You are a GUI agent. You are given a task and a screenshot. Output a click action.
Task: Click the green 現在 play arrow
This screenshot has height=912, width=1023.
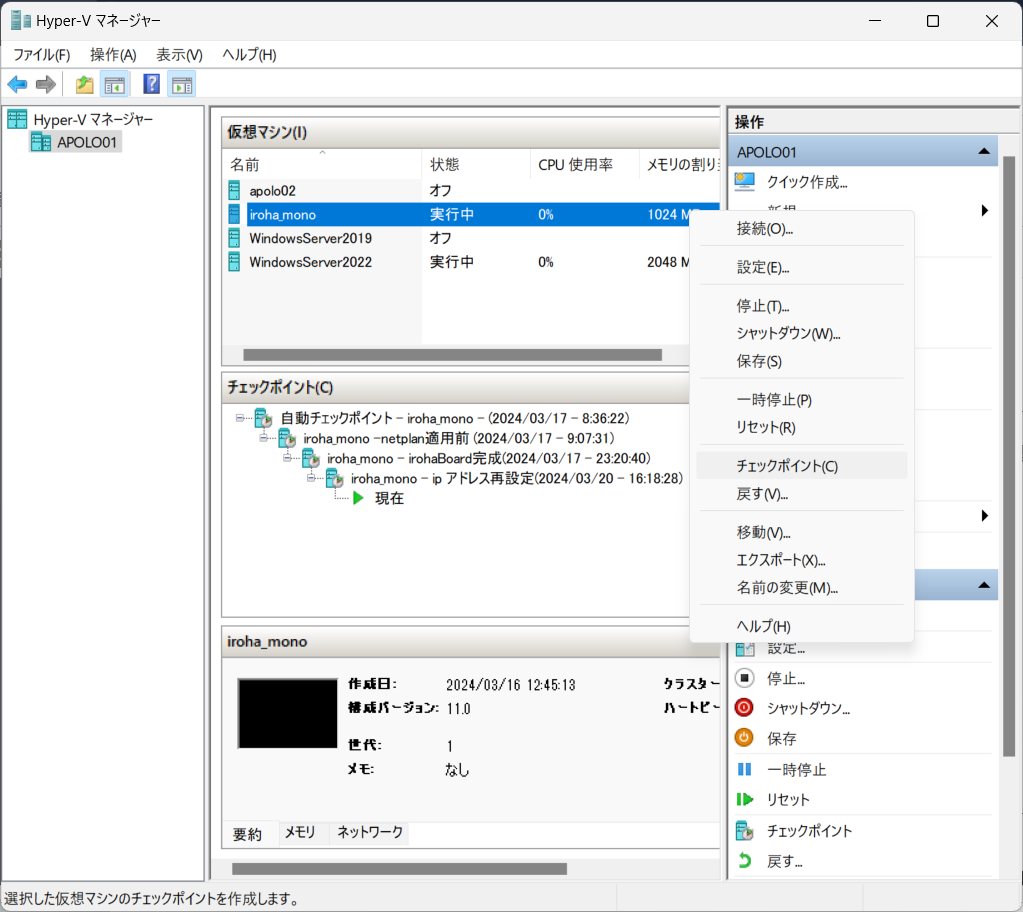[x=358, y=498]
